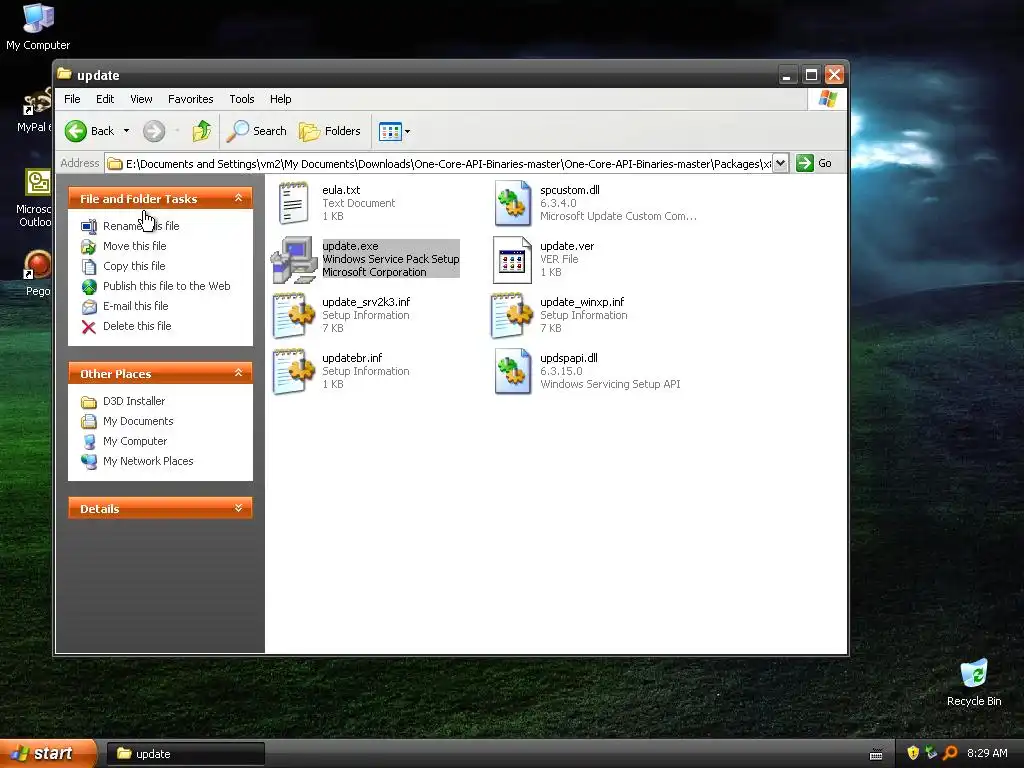Open the View menu
This screenshot has height=768, width=1024.
(141, 99)
